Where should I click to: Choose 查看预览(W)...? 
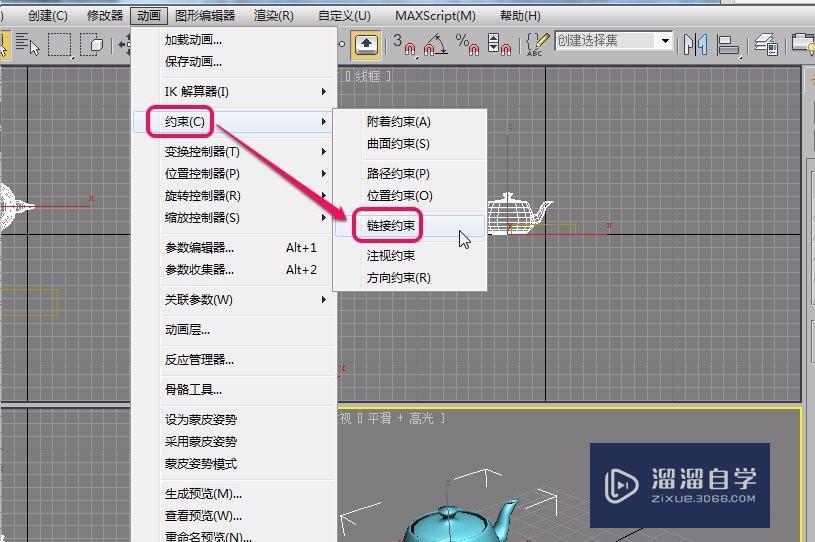click(x=234, y=515)
